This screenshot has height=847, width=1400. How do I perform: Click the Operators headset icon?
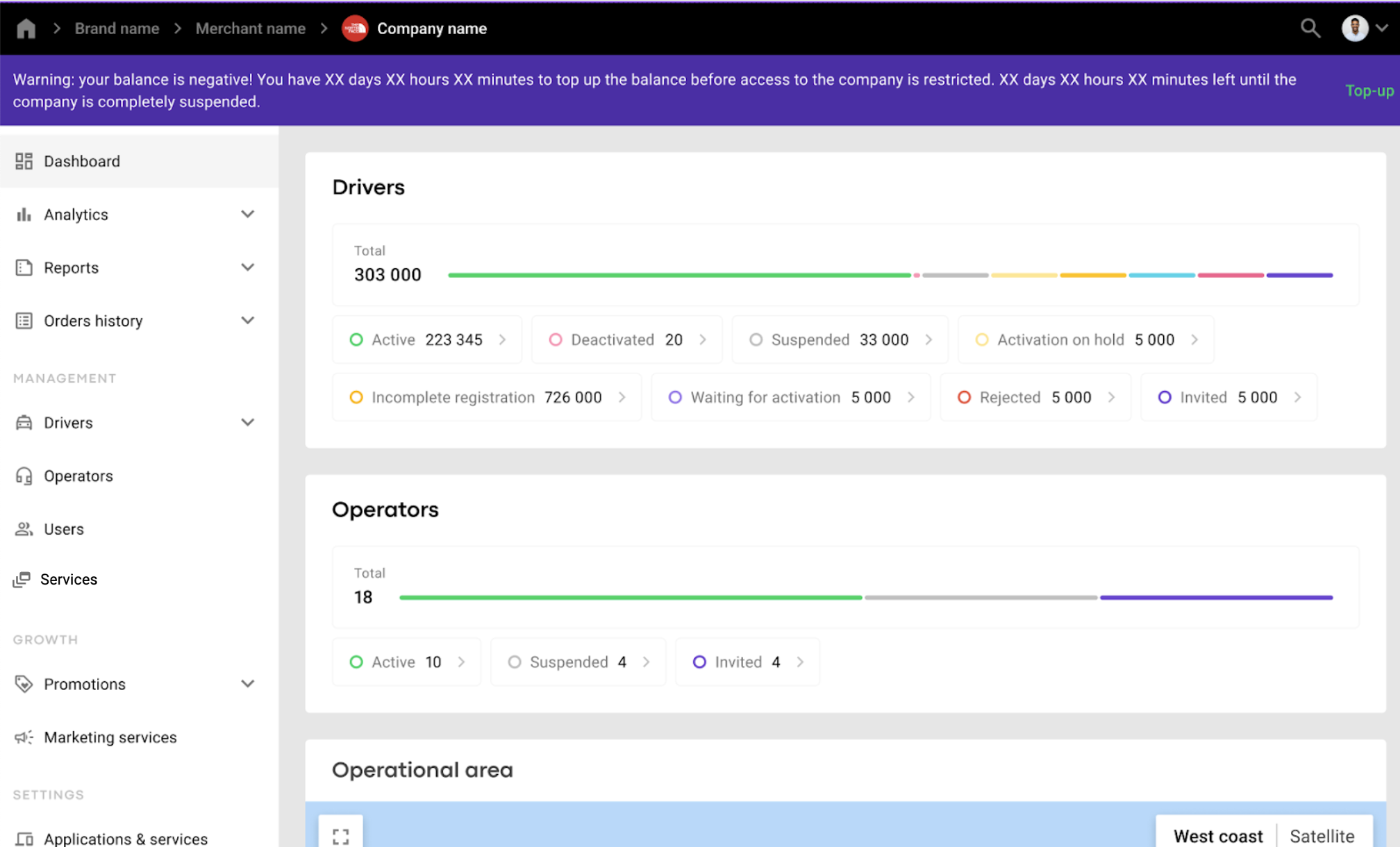[x=24, y=476]
